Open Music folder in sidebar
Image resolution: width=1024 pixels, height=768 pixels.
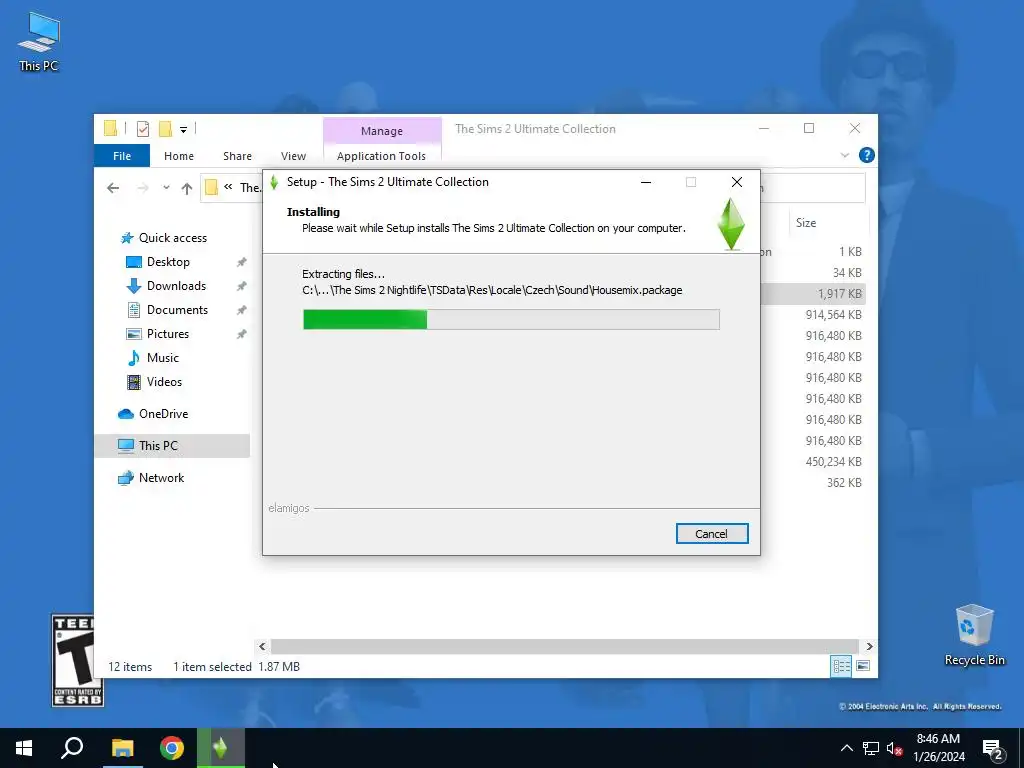pos(163,358)
